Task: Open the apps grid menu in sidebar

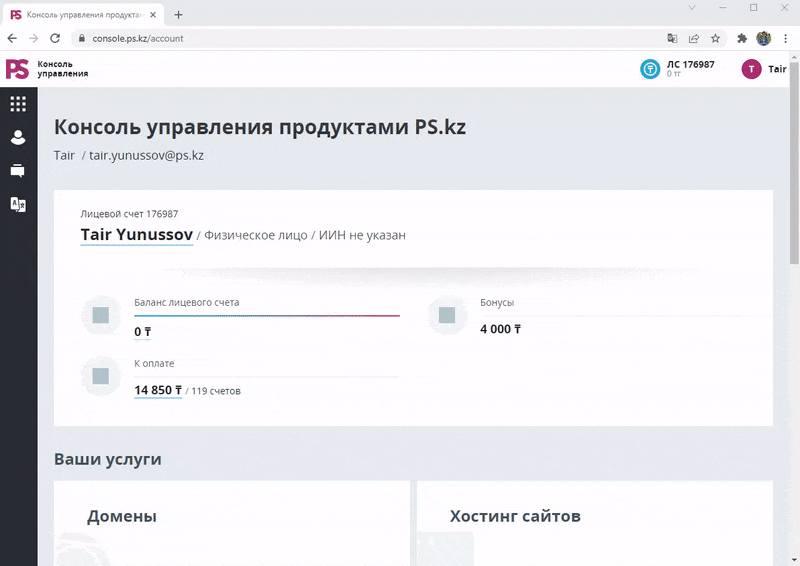Action: click(x=18, y=104)
